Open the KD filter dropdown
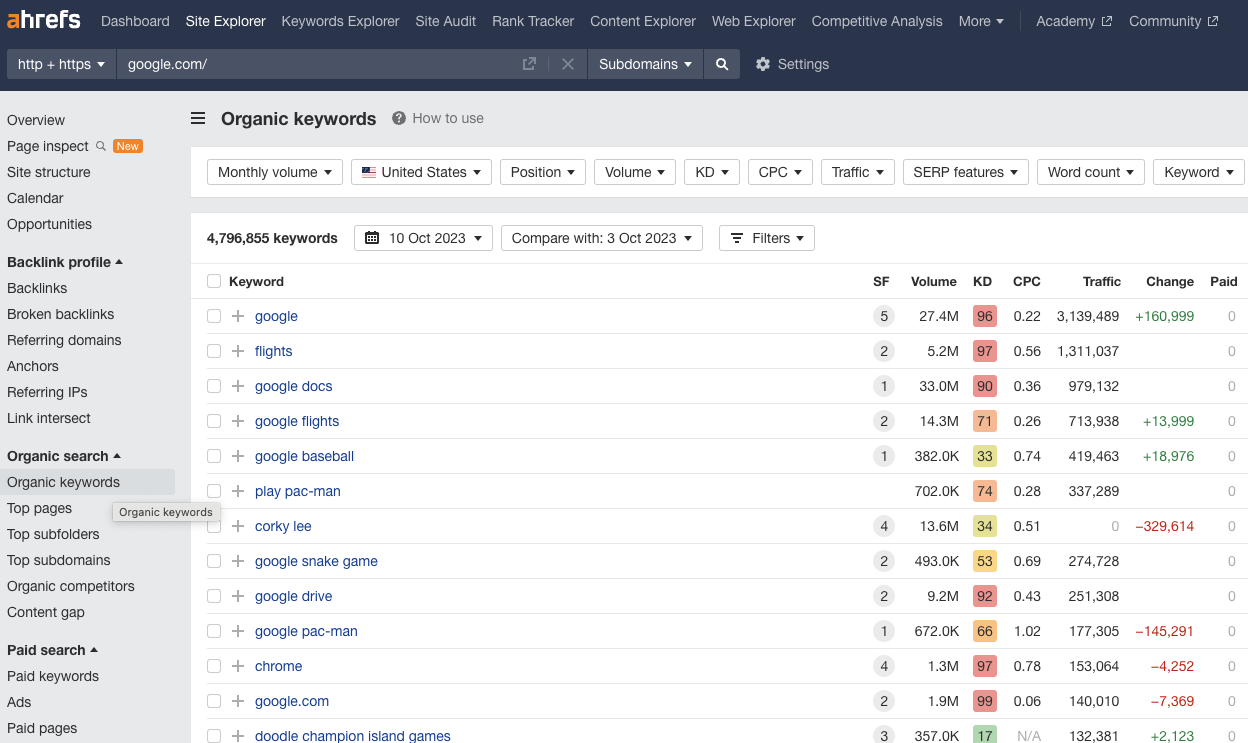This screenshot has height=743, width=1248. [x=713, y=172]
